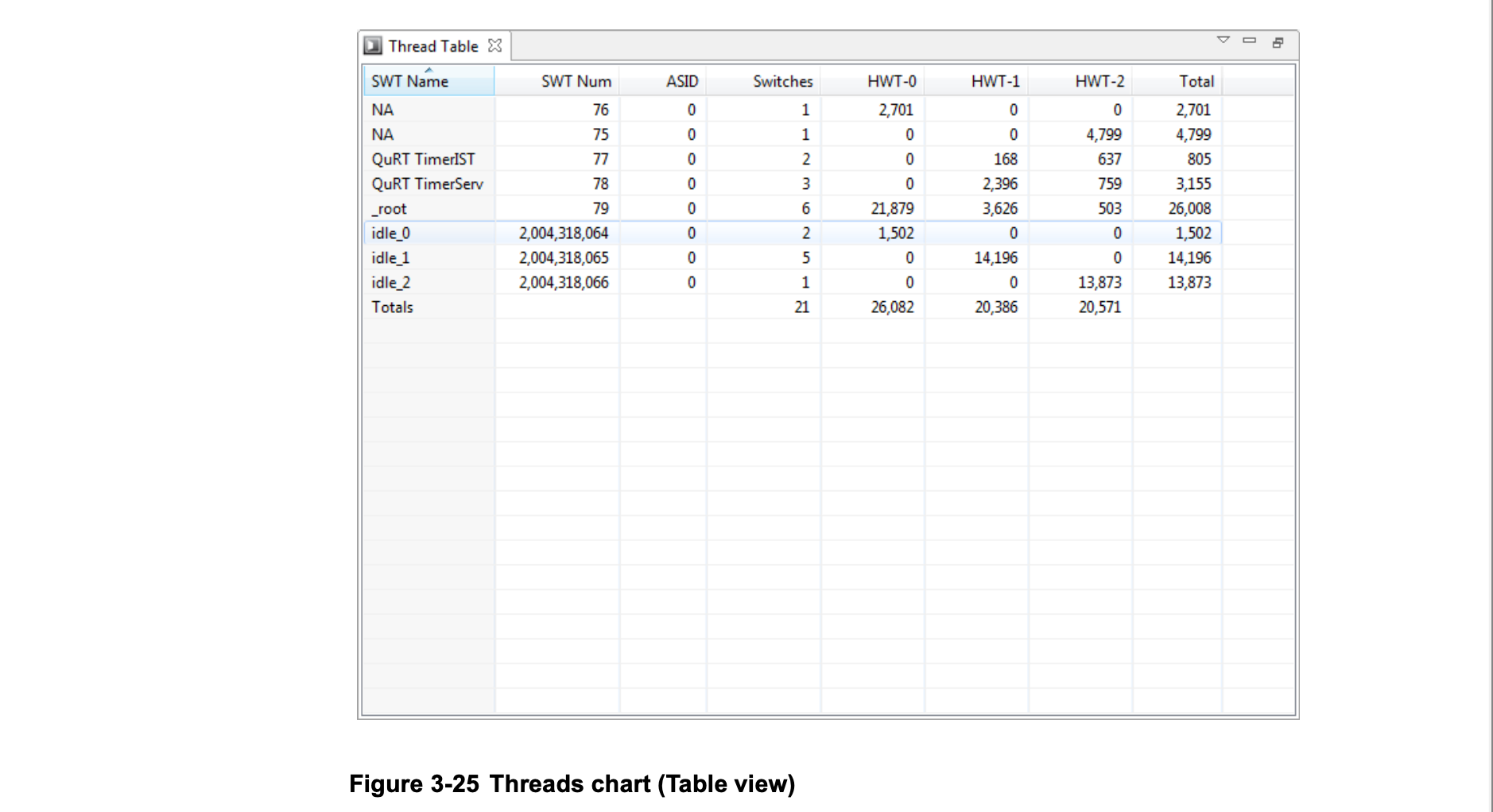Sort by Total column header
Image resolution: width=1493 pixels, height=812 pixels.
(x=1177, y=81)
